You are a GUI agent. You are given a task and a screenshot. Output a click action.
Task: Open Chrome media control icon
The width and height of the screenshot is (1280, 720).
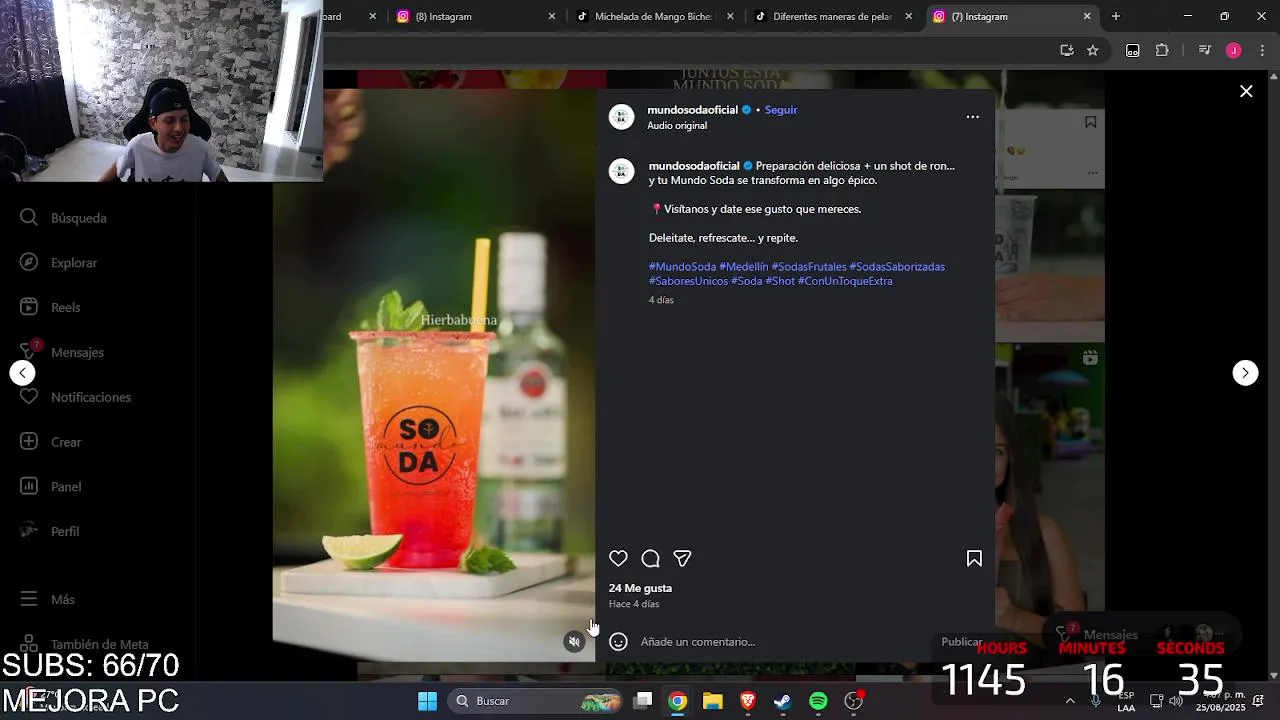(1204, 50)
